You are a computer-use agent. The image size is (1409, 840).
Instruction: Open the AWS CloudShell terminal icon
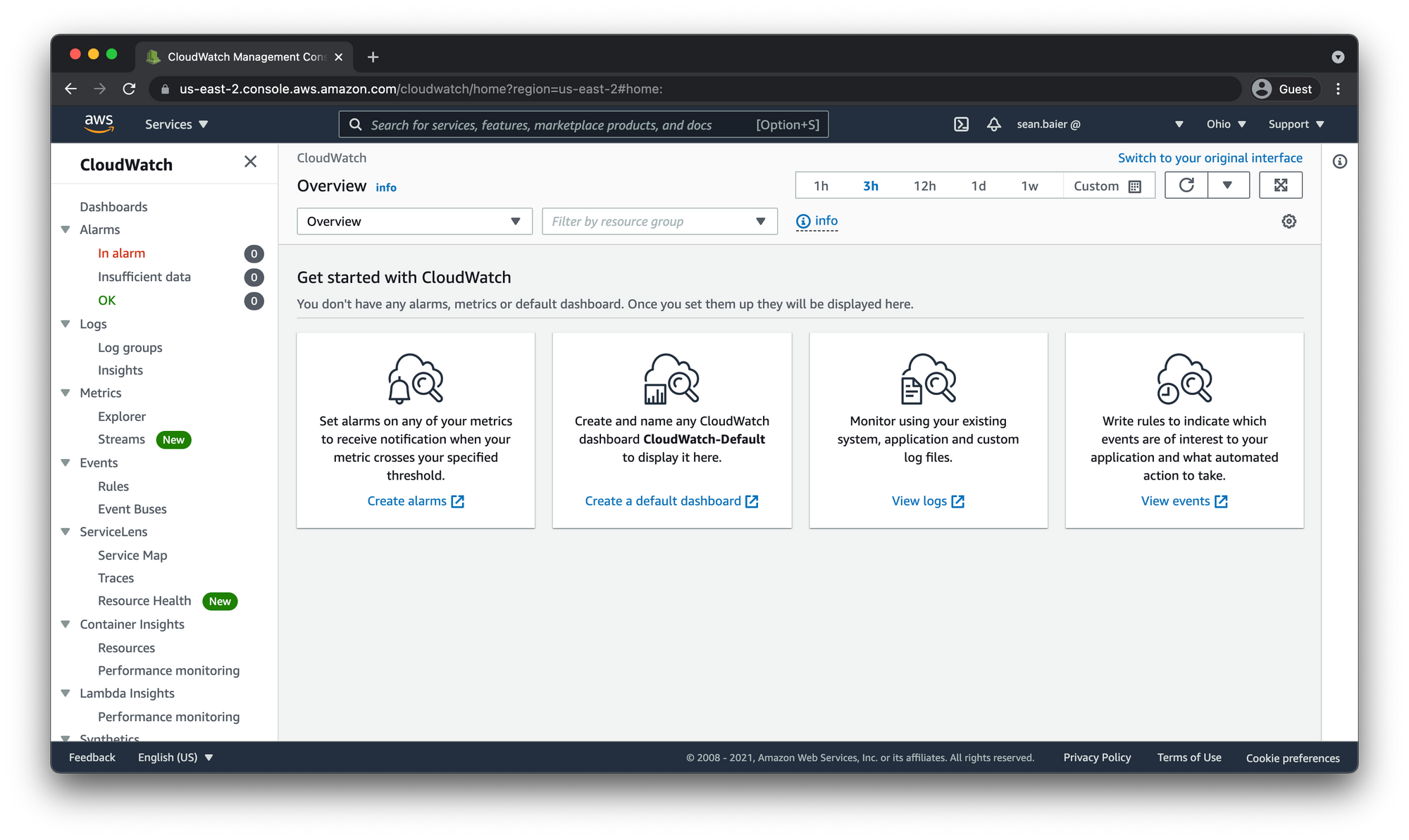961,125
